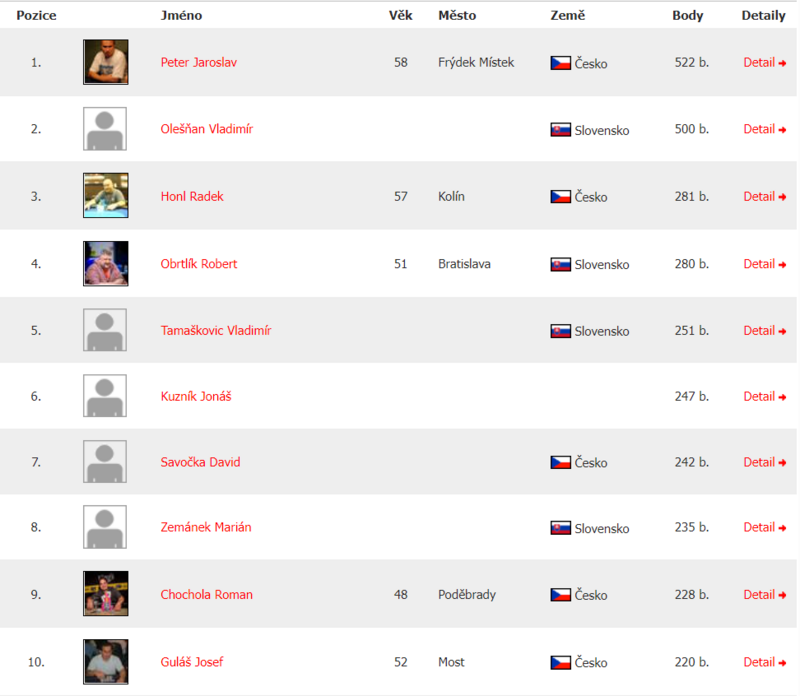Open the Savočka David player link
This screenshot has height=696, width=800.
point(200,462)
